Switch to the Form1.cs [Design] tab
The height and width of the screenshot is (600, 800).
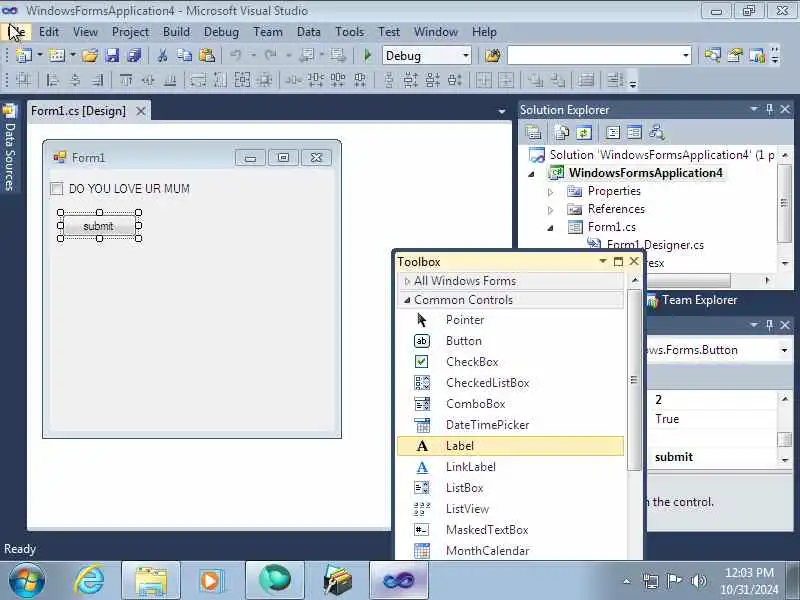point(78,111)
